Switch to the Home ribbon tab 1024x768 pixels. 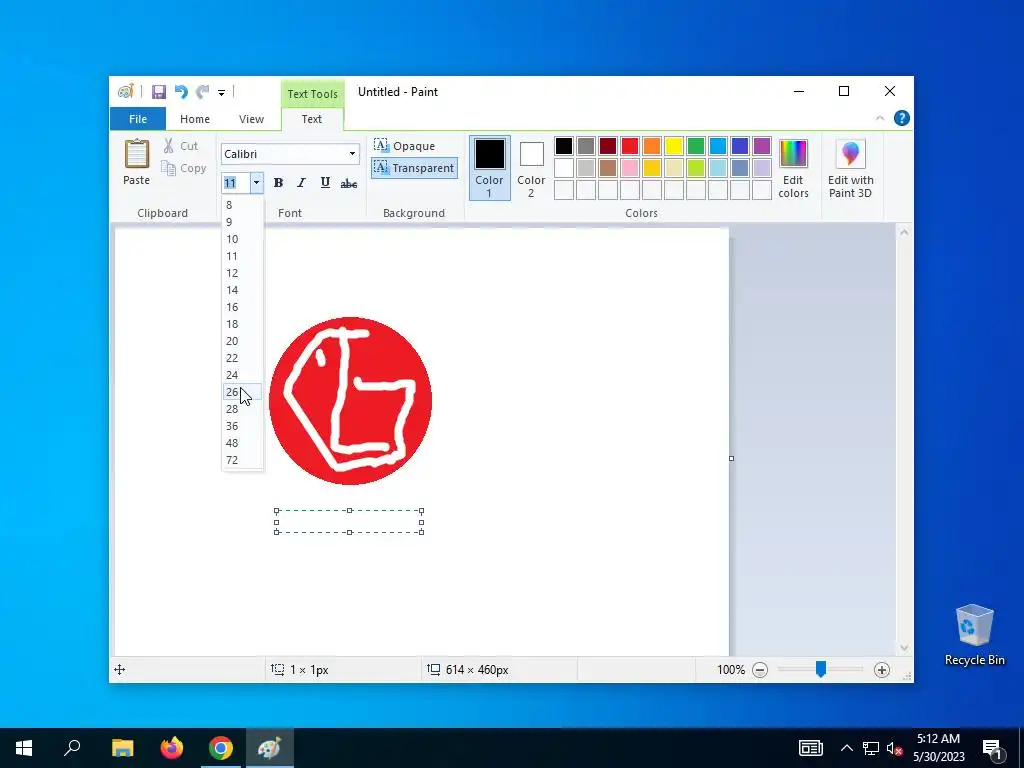(x=195, y=119)
